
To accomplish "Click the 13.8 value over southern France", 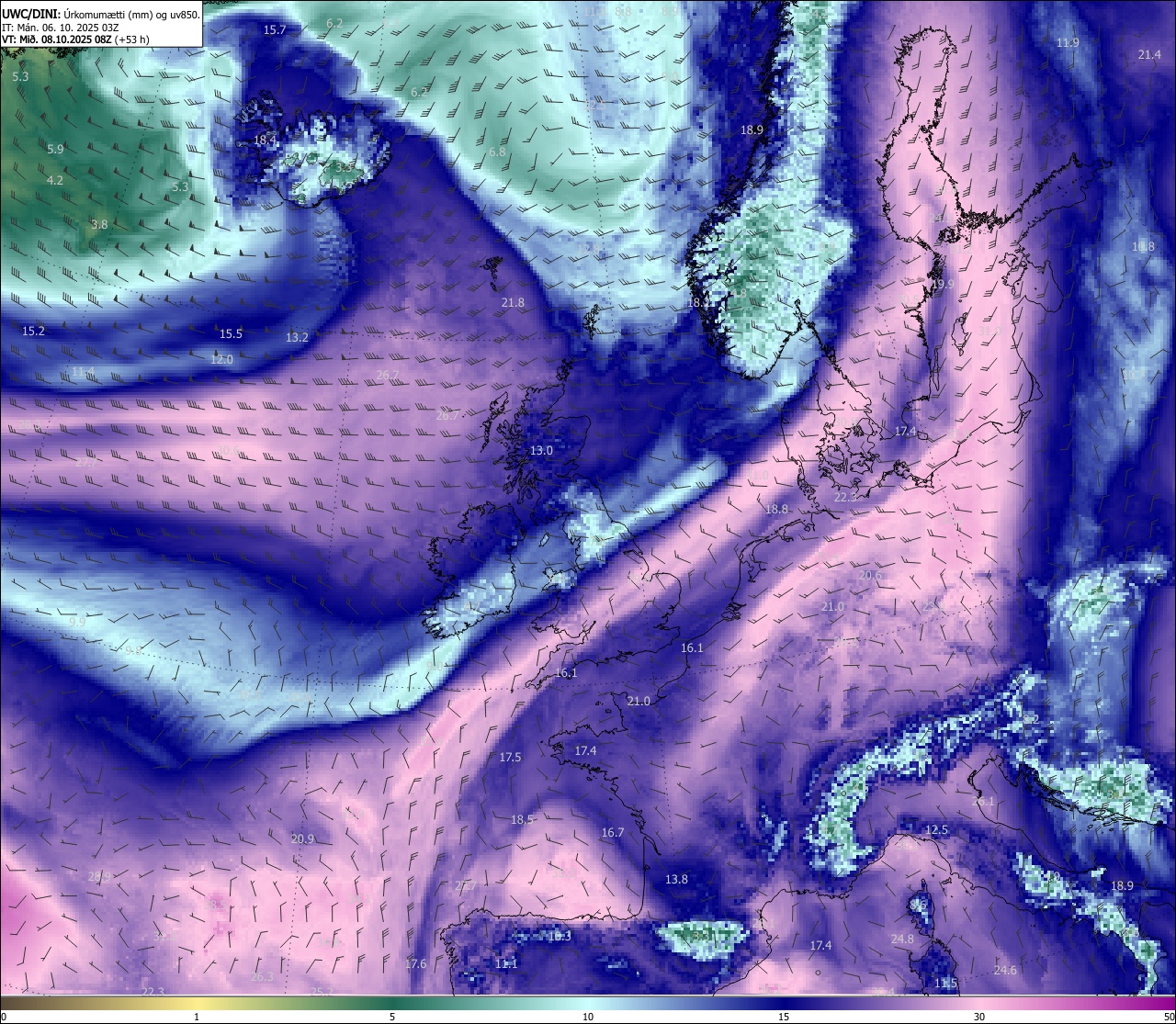I will click(676, 880).
